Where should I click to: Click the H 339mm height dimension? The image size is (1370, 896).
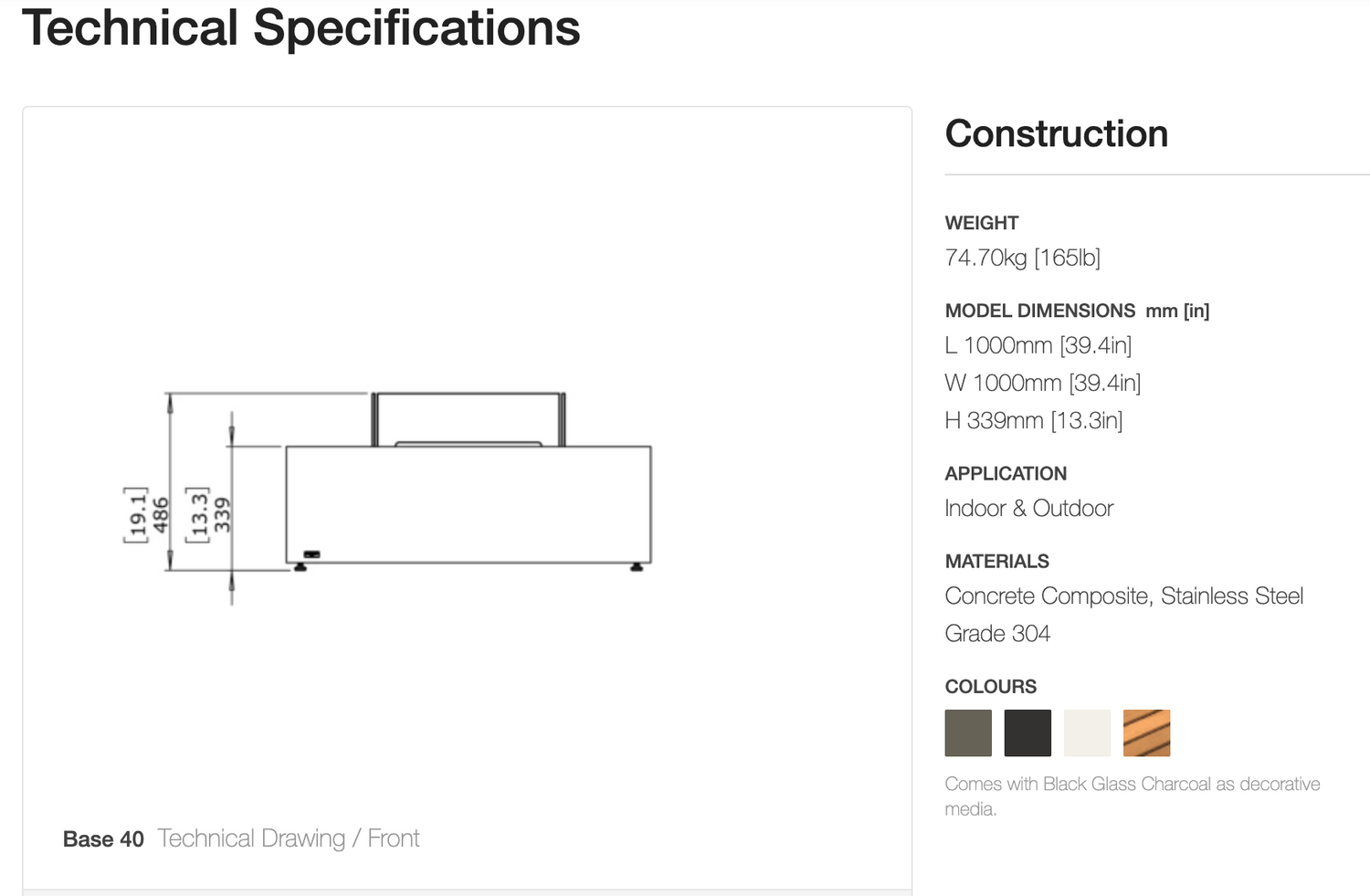[1034, 420]
